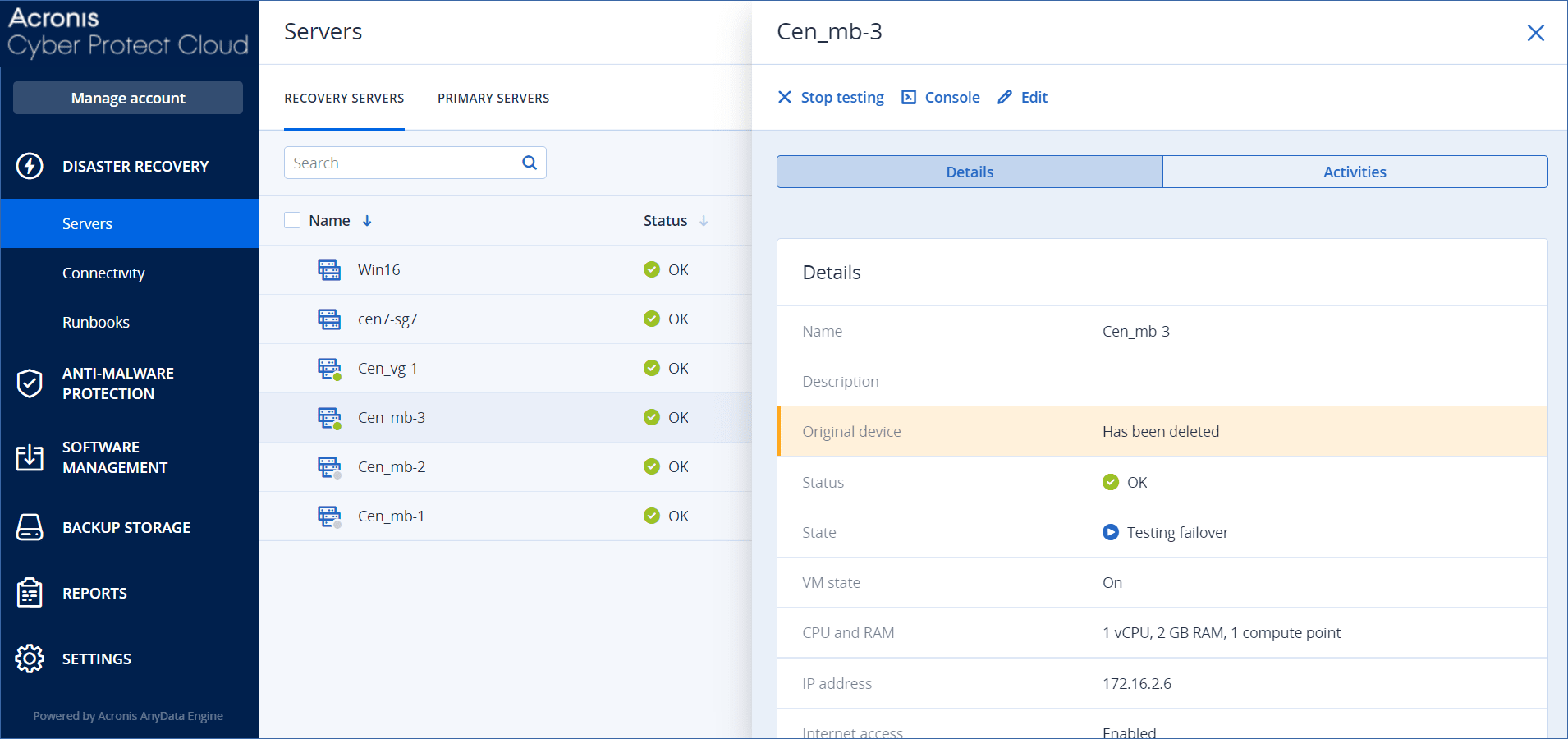Screen dimensions: 1568x739
Task: Open the Manage account button
Action: point(127,98)
